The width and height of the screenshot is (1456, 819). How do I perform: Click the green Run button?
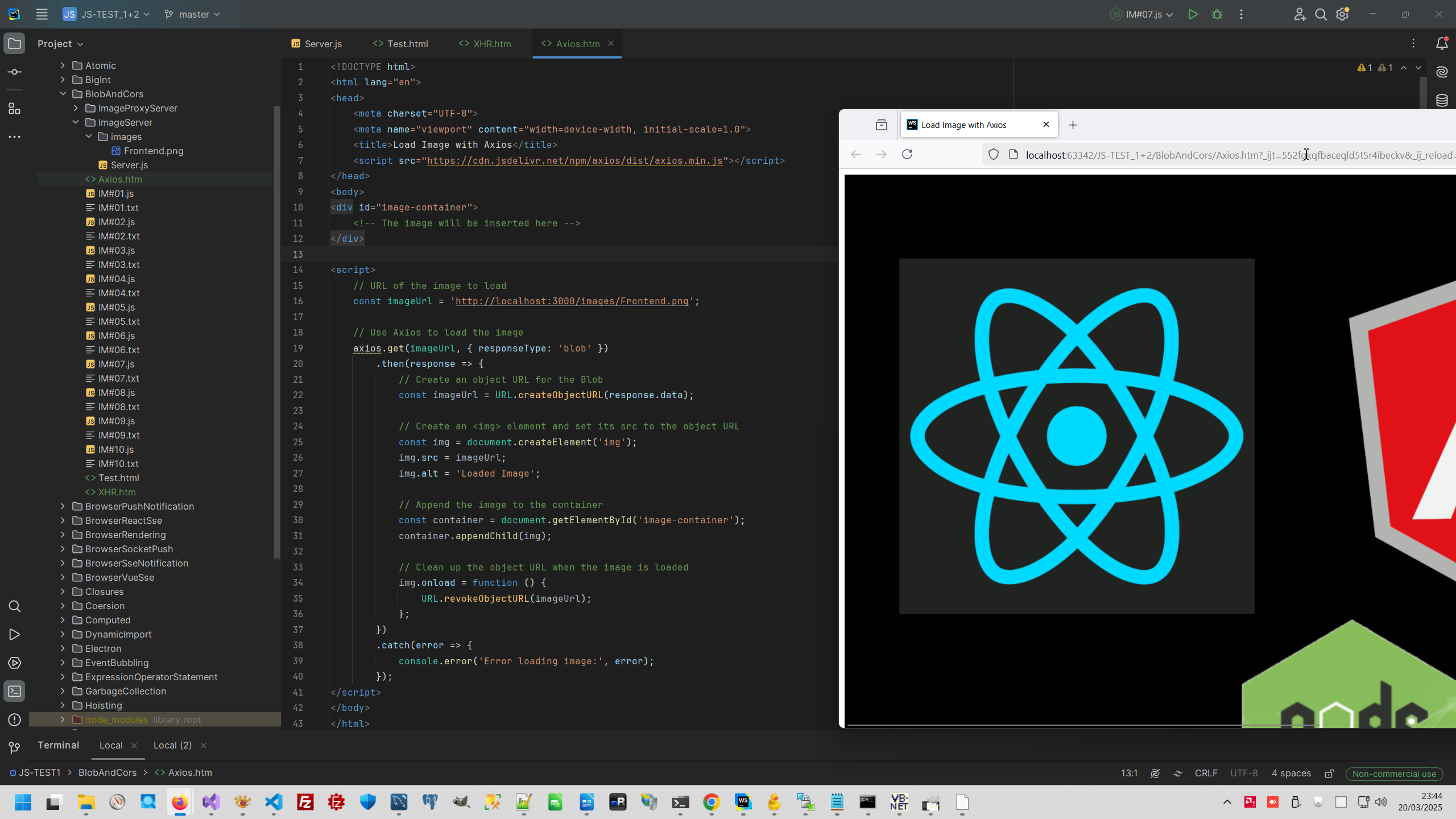[1193, 14]
